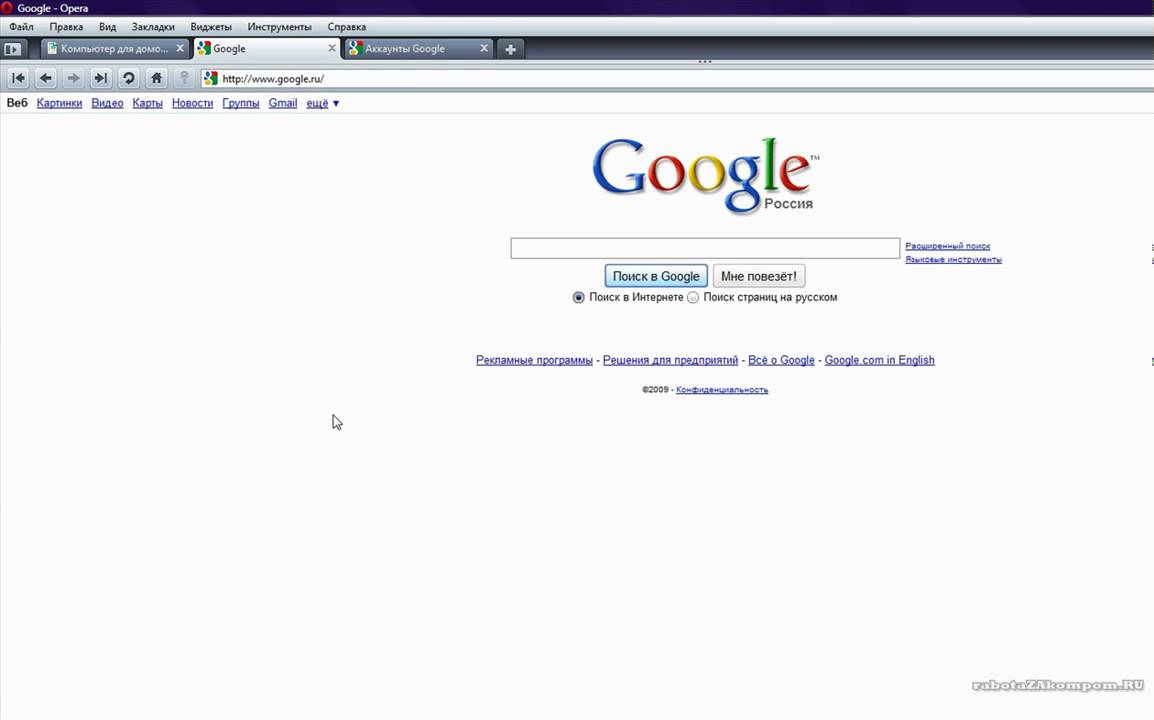This screenshot has width=1154, height=720.
Task: Click the Opera logo in title bar
Action: coord(7,8)
